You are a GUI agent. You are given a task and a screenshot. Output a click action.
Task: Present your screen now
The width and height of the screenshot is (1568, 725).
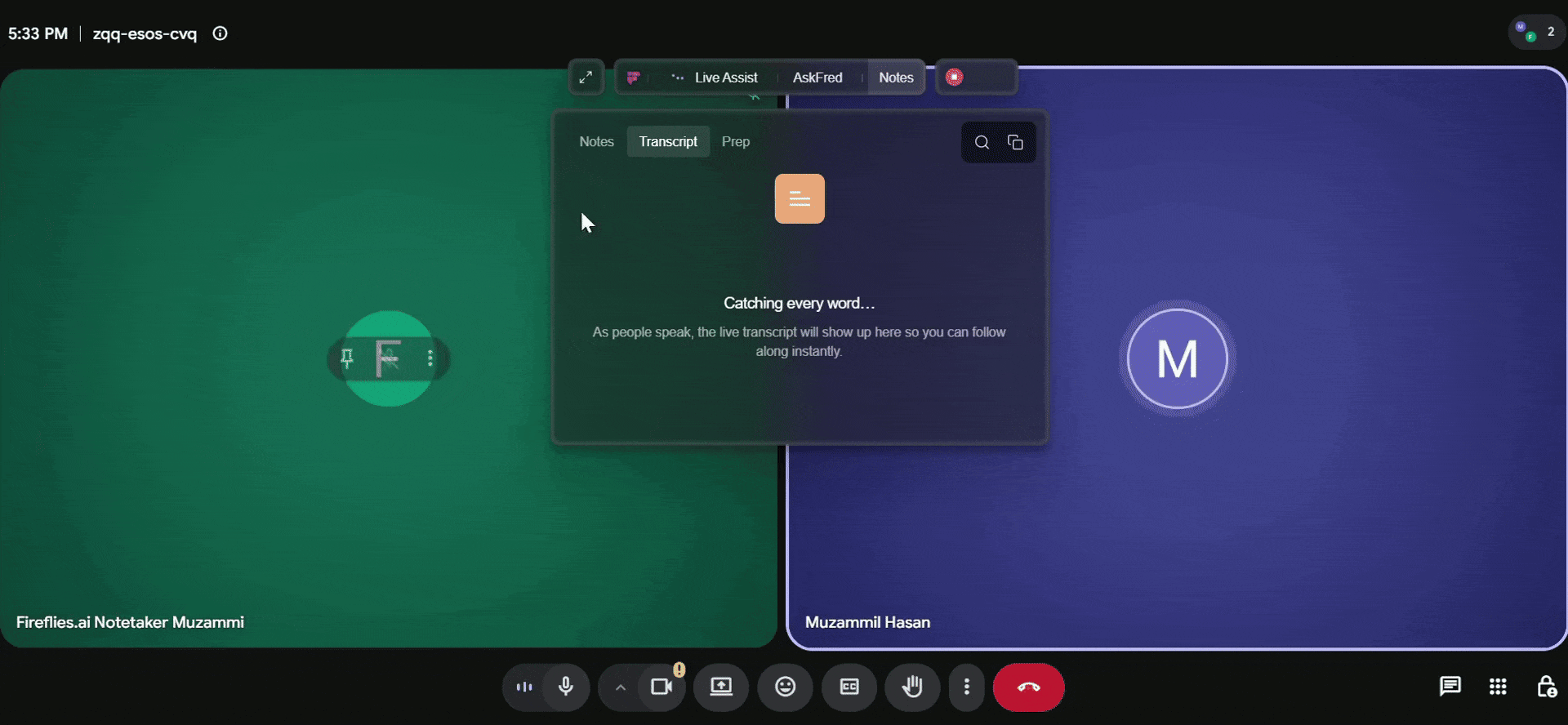[721, 687]
